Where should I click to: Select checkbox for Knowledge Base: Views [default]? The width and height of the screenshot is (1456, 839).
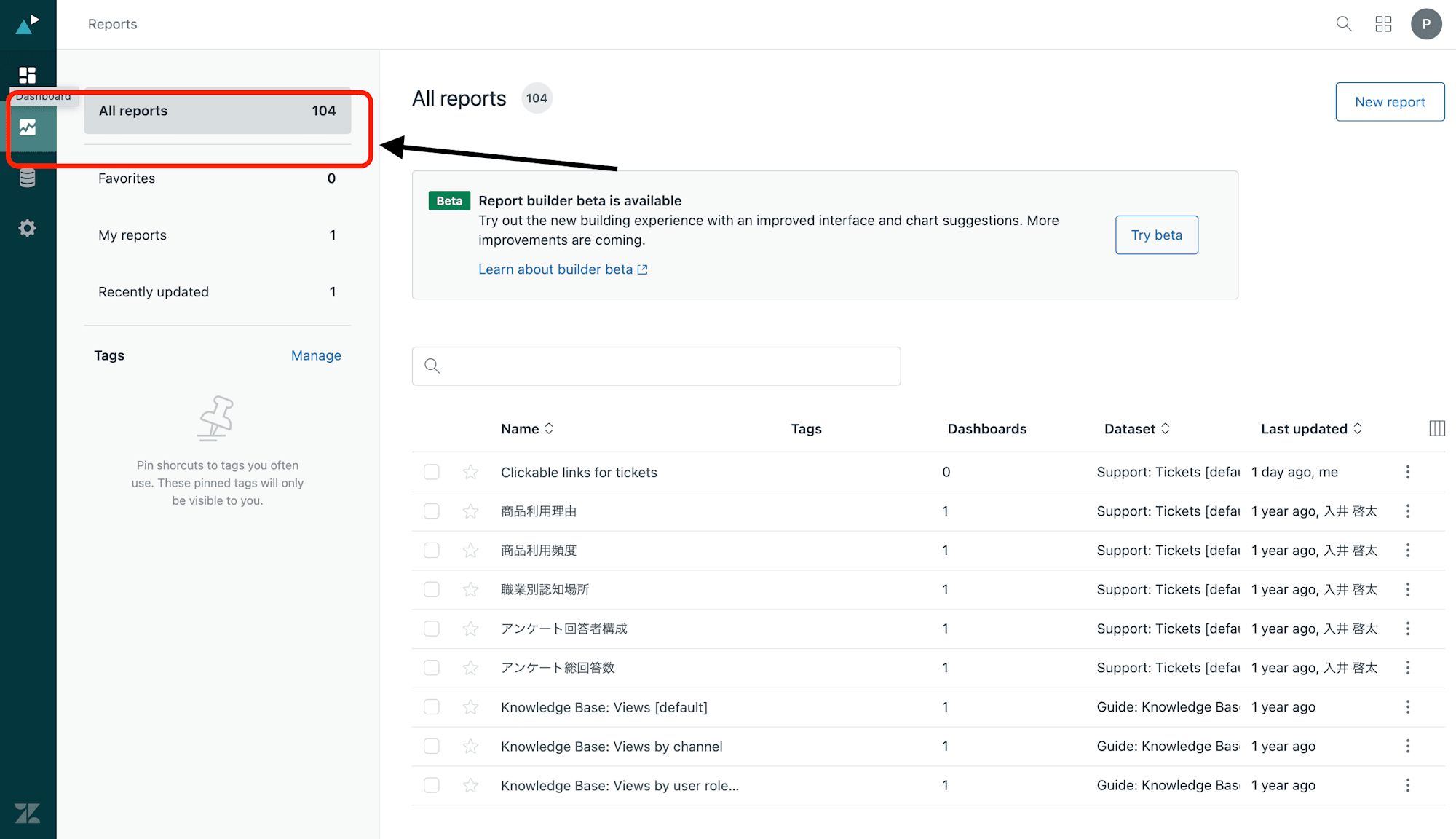point(432,707)
